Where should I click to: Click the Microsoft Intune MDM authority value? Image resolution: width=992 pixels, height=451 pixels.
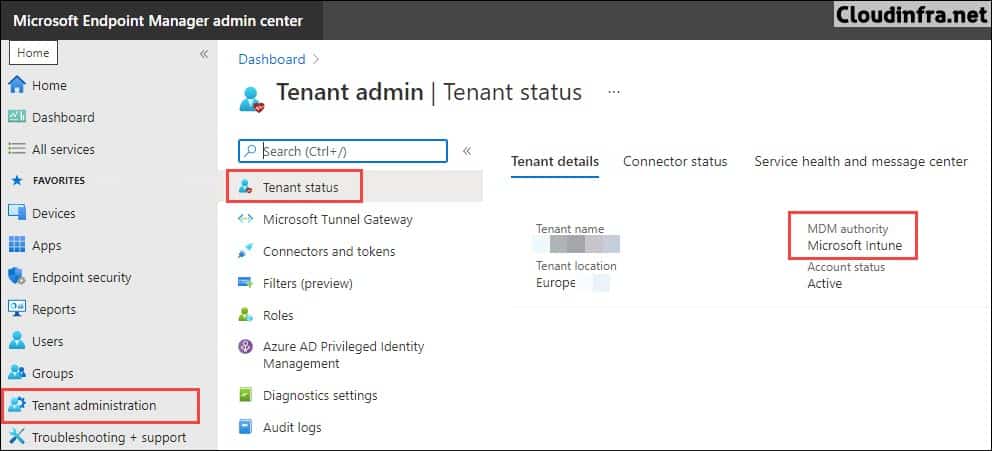[x=855, y=245]
